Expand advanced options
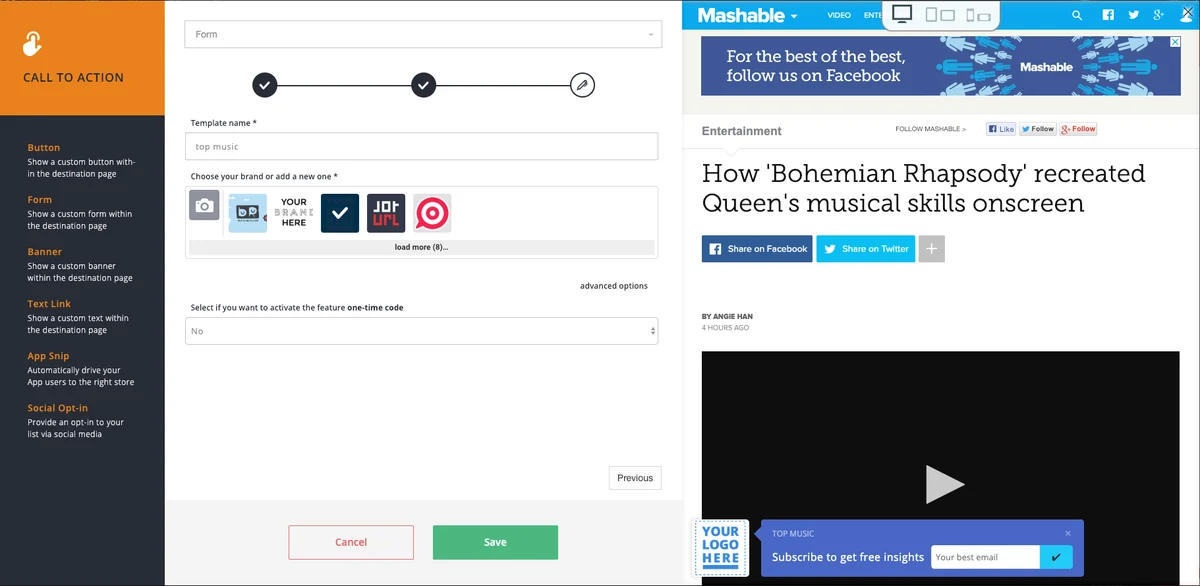This screenshot has width=1200, height=586. (x=614, y=286)
